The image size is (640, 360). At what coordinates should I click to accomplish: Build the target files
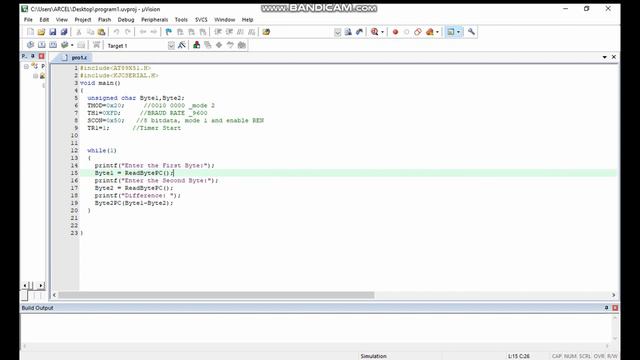pyautogui.click(x=42, y=45)
